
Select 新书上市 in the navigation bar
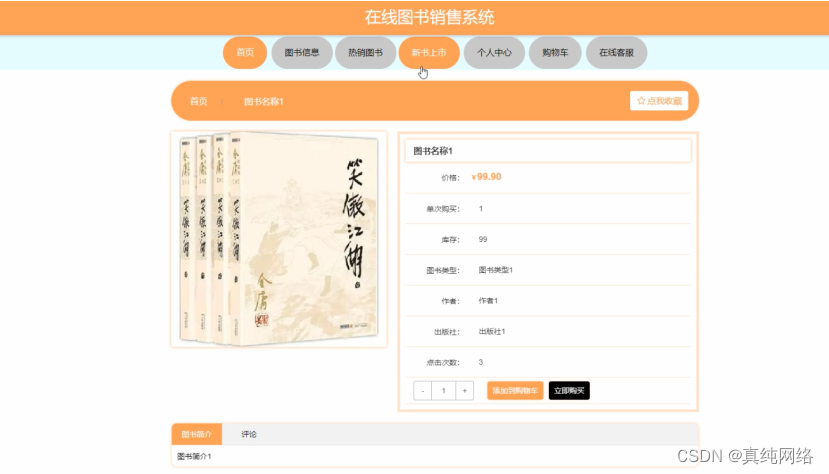point(429,52)
